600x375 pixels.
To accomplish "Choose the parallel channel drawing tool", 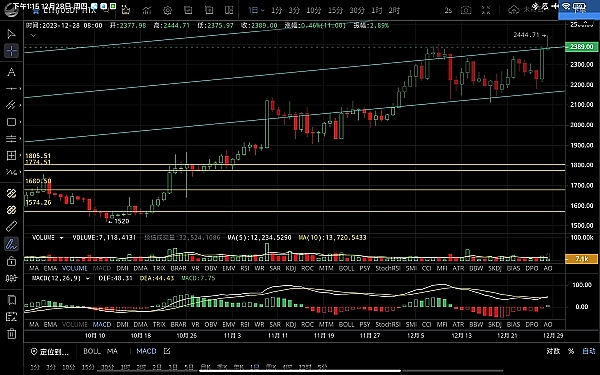I will [11, 104].
